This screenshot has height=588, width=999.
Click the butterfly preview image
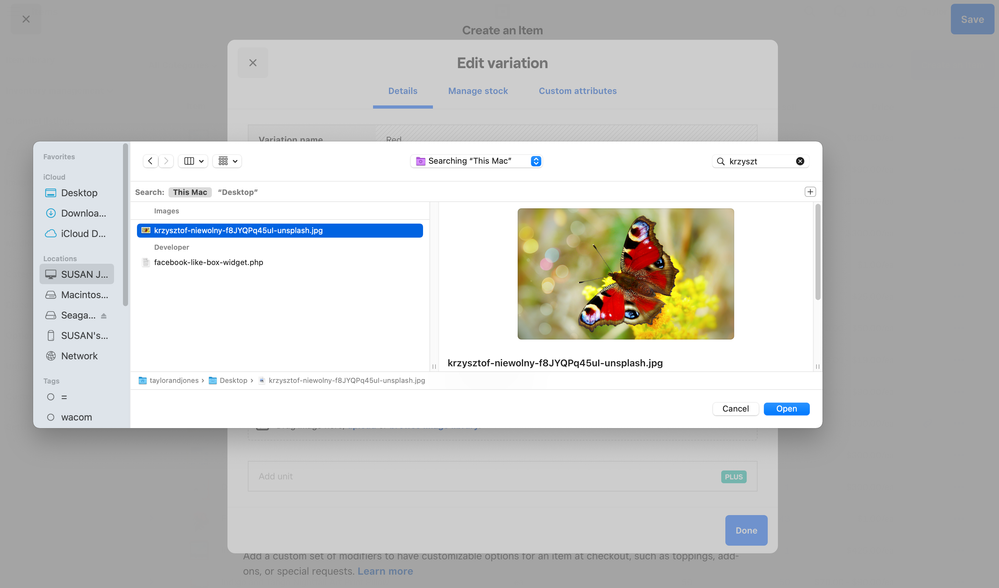point(625,273)
